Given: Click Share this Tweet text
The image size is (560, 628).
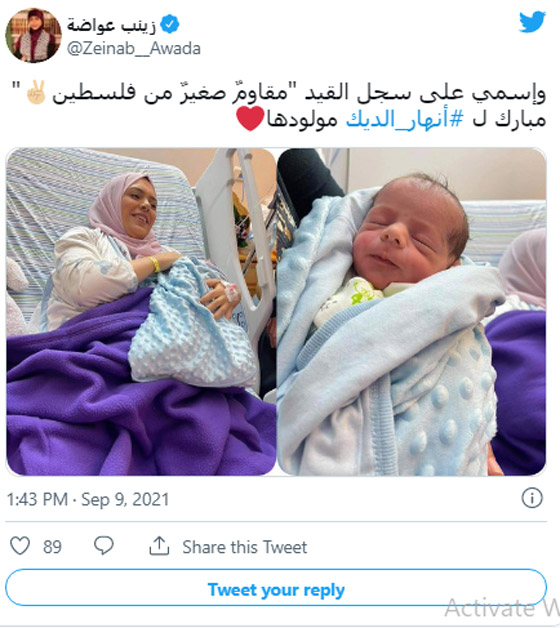Looking at the screenshot, I should (x=245, y=547).
